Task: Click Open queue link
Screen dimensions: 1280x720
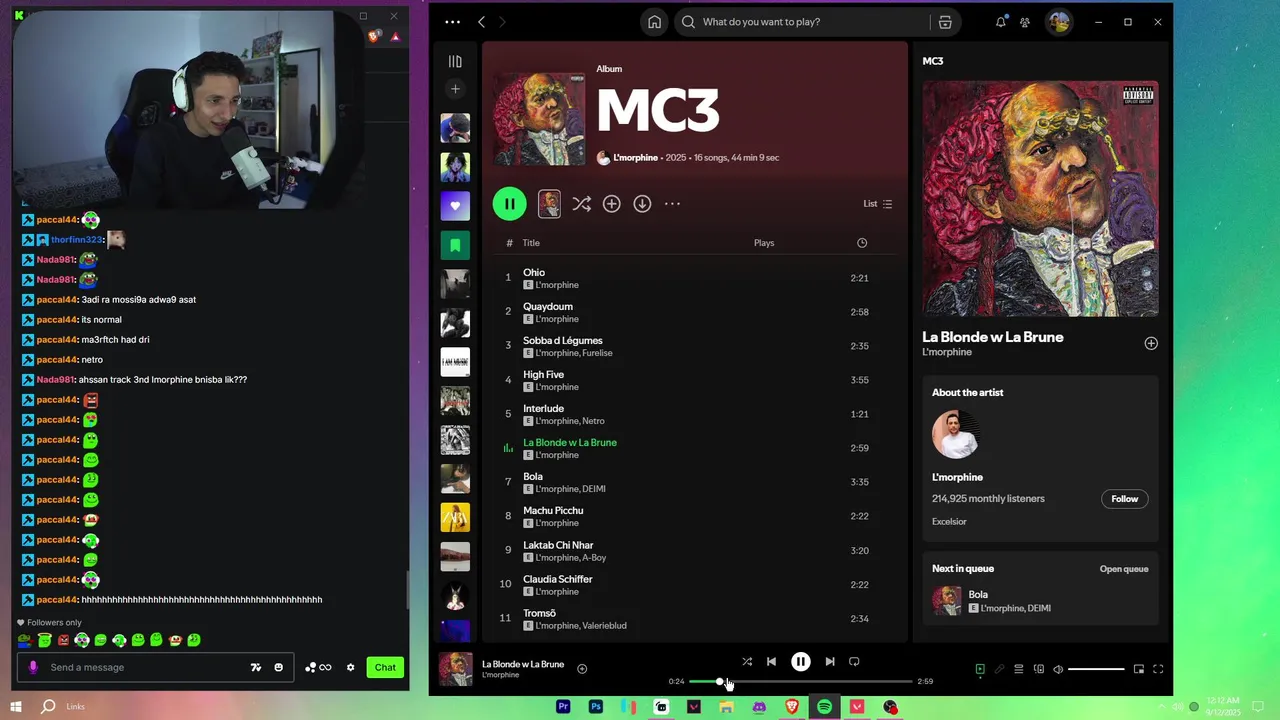Action: click(x=1124, y=569)
